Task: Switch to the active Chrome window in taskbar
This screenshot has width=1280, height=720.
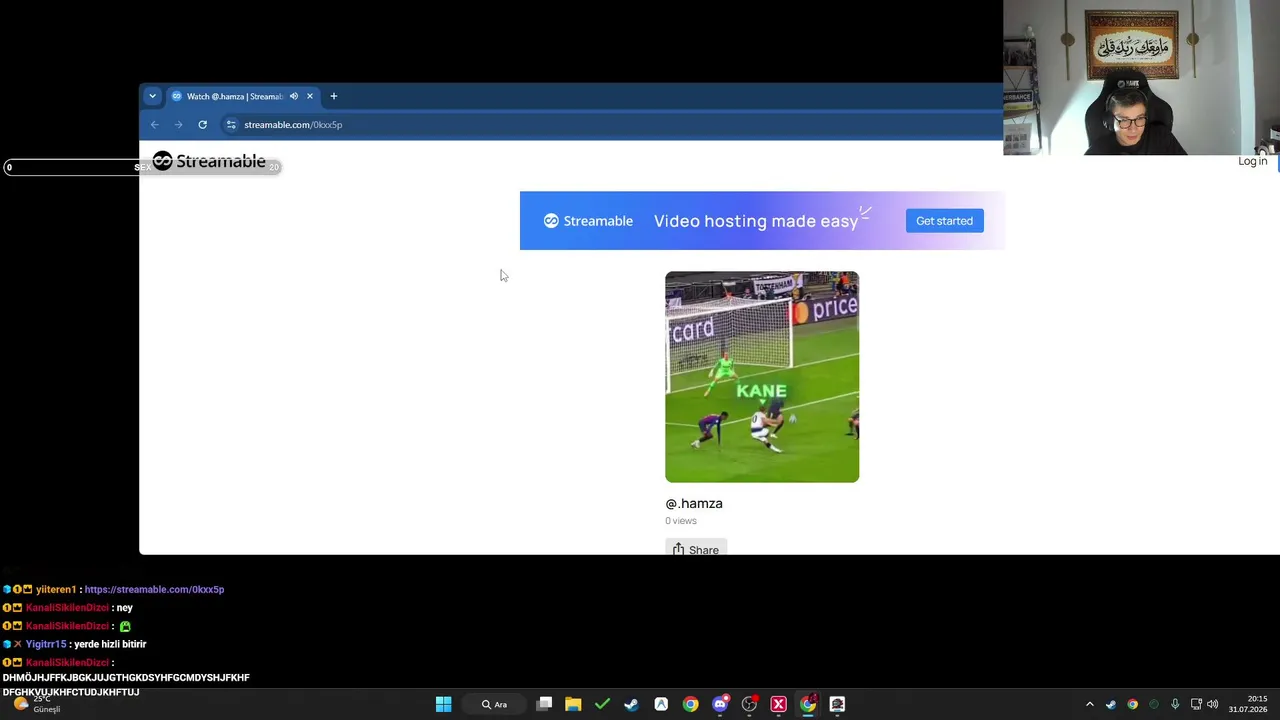Action: pos(808,704)
